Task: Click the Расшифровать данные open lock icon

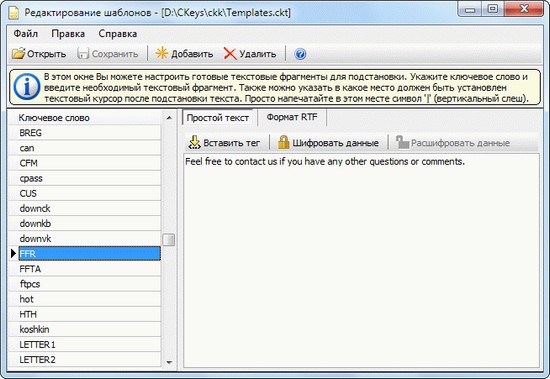Action: click(x=402, y=142)
